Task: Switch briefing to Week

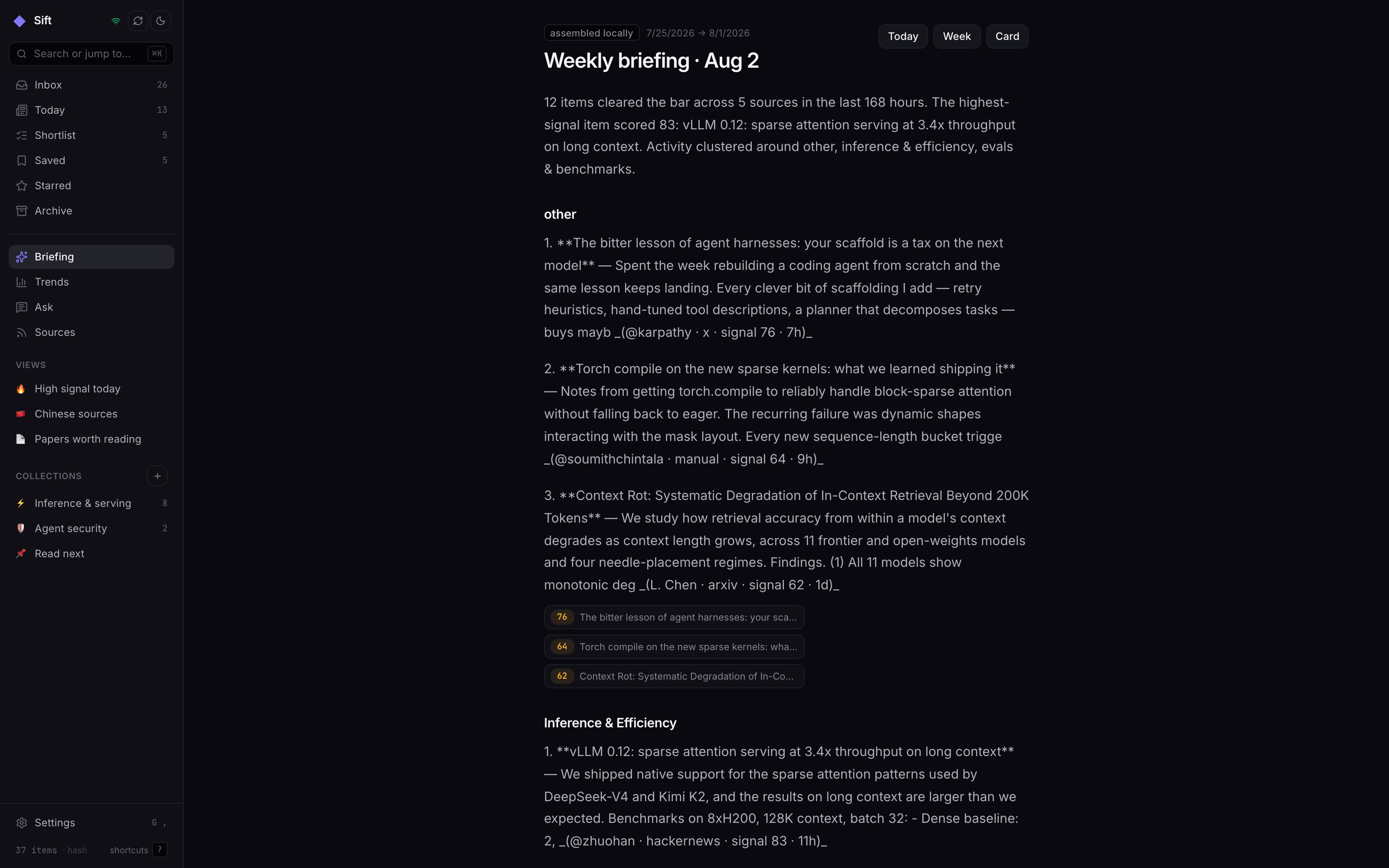Action: tap(957, 37)
